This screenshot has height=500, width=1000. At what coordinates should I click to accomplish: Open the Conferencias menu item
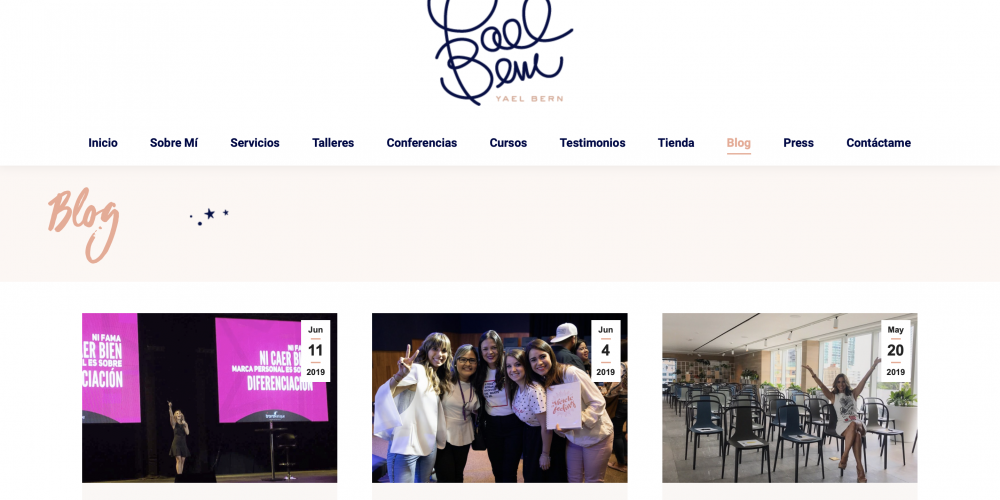tap(422, 143)
